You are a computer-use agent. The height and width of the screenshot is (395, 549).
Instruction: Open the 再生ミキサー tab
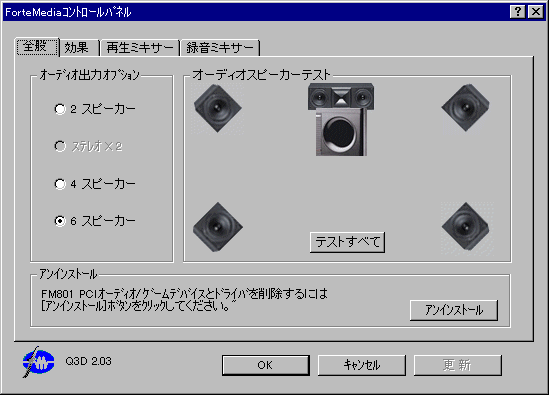point(140,48)
